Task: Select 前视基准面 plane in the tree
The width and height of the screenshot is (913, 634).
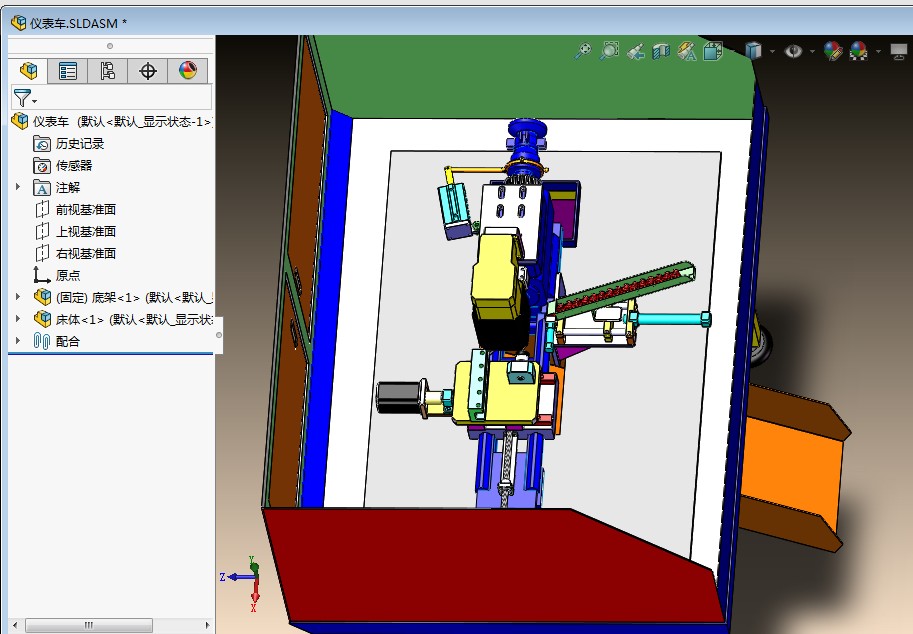Action: [85, 209]
